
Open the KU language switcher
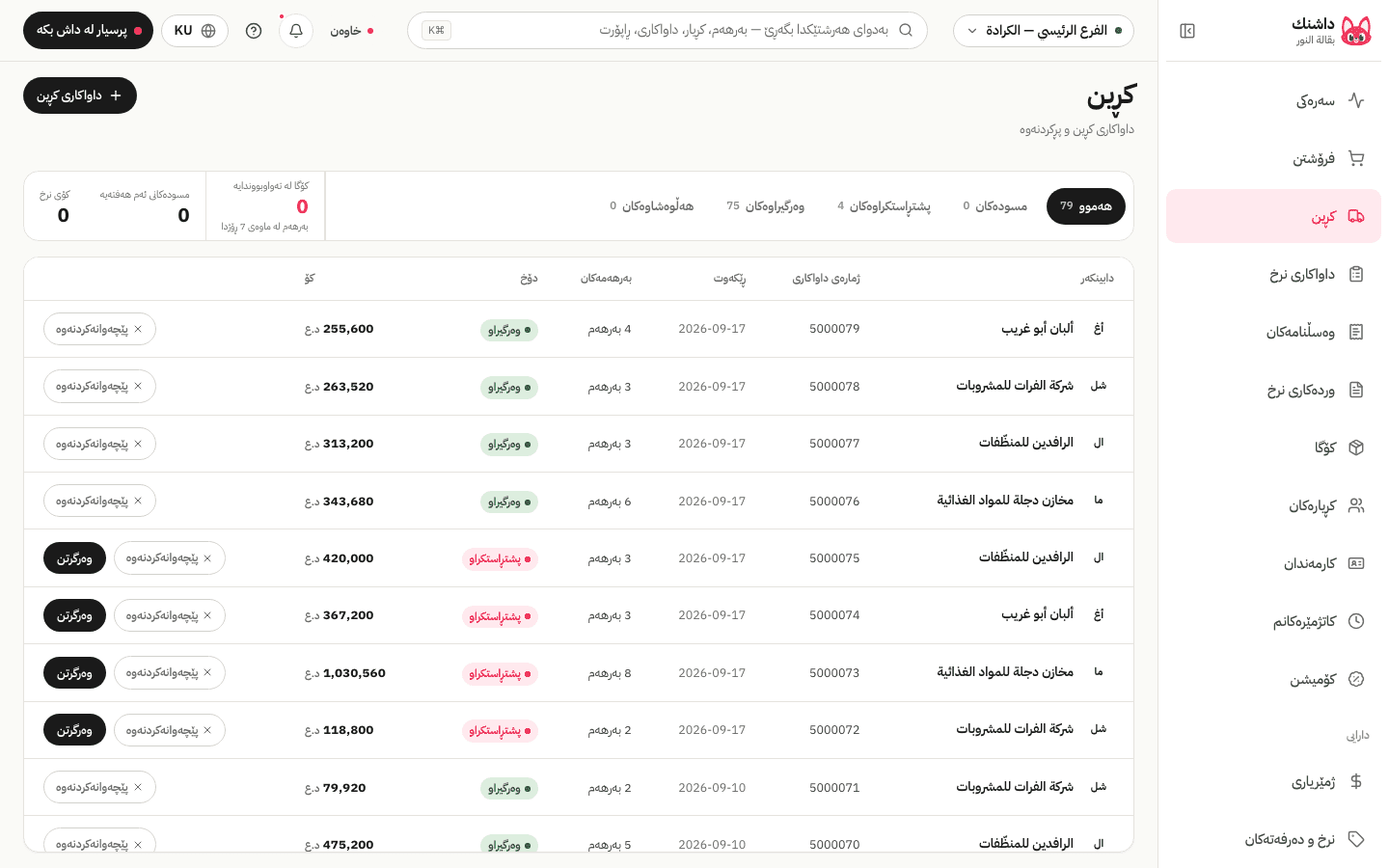(195, 31)
